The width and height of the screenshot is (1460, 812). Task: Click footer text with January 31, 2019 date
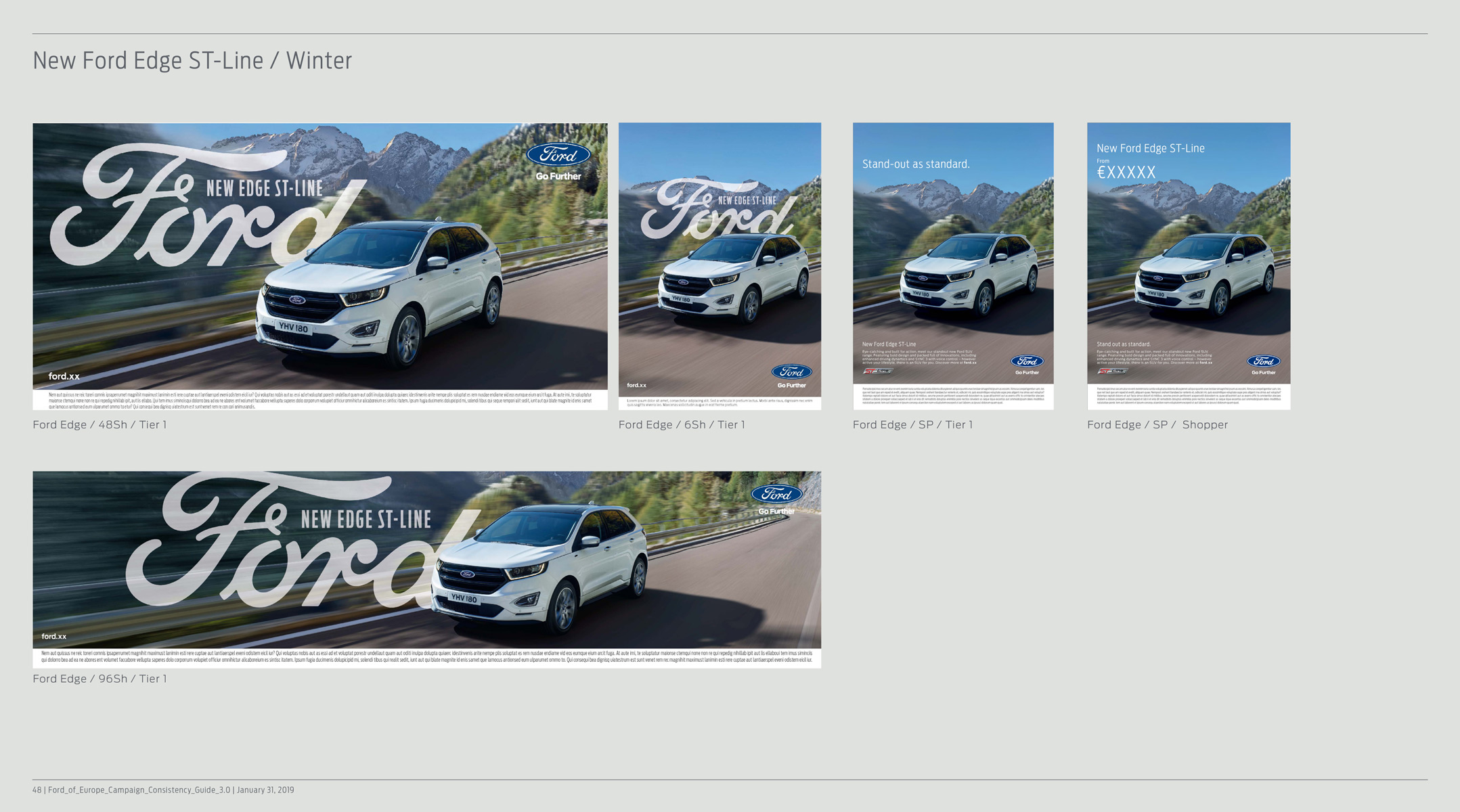(163, 790)
